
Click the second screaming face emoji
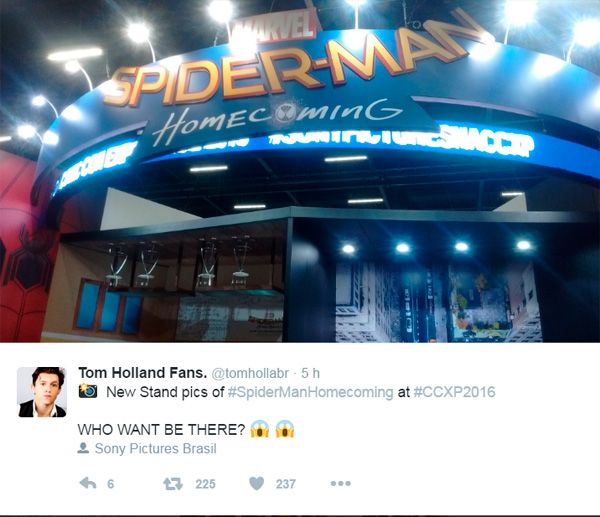285,429
